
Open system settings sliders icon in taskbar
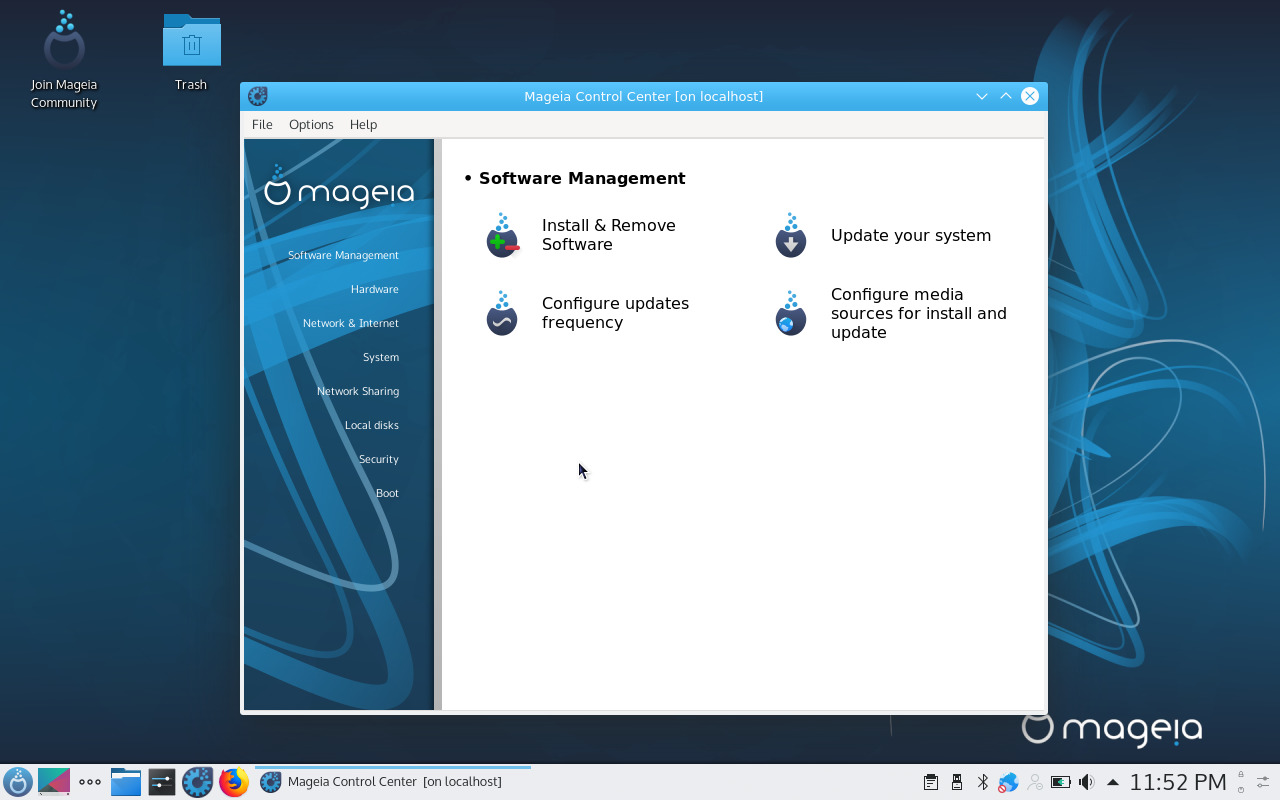click(162, 782)
